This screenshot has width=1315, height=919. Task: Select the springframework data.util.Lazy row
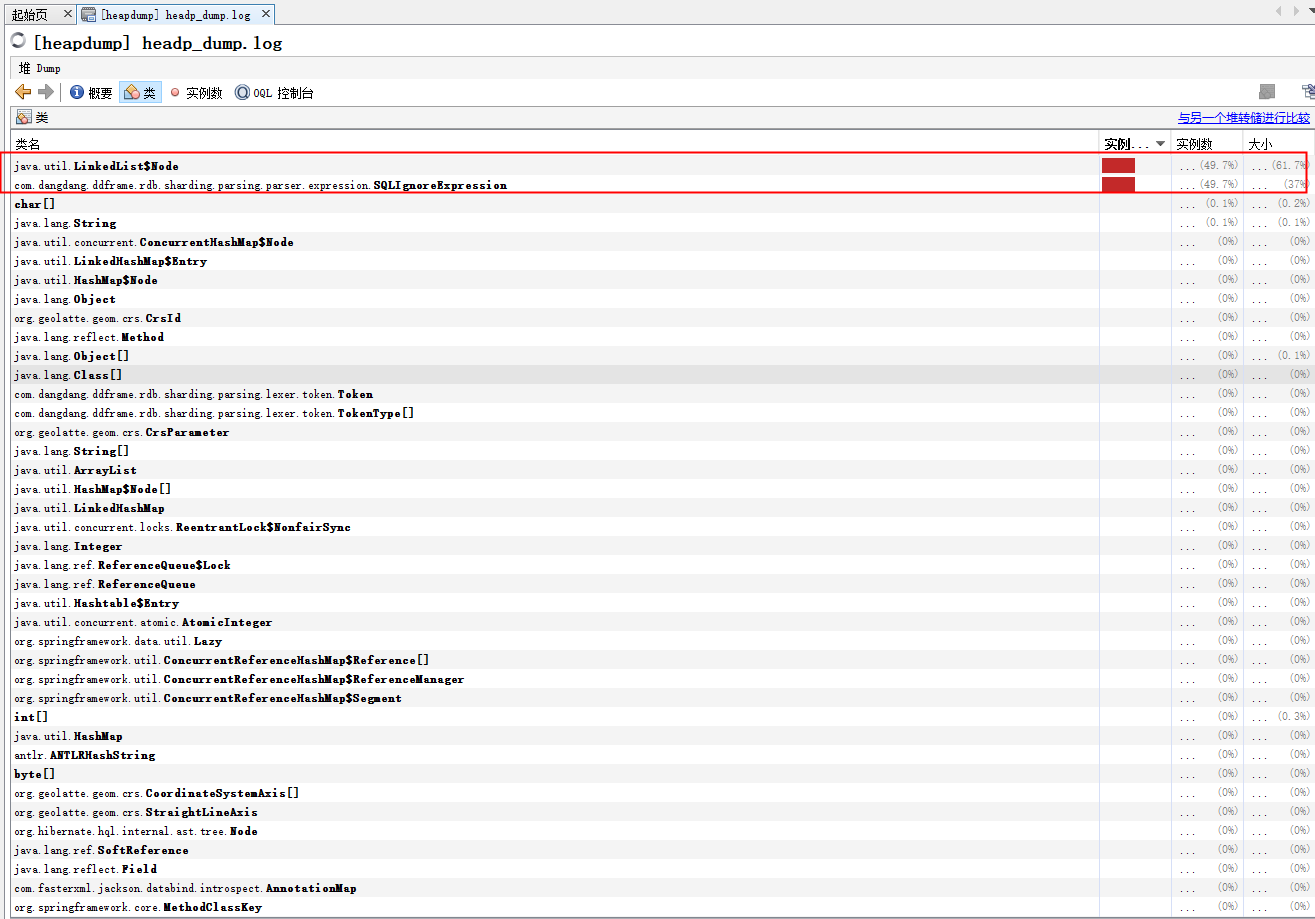tap(660, 641)
